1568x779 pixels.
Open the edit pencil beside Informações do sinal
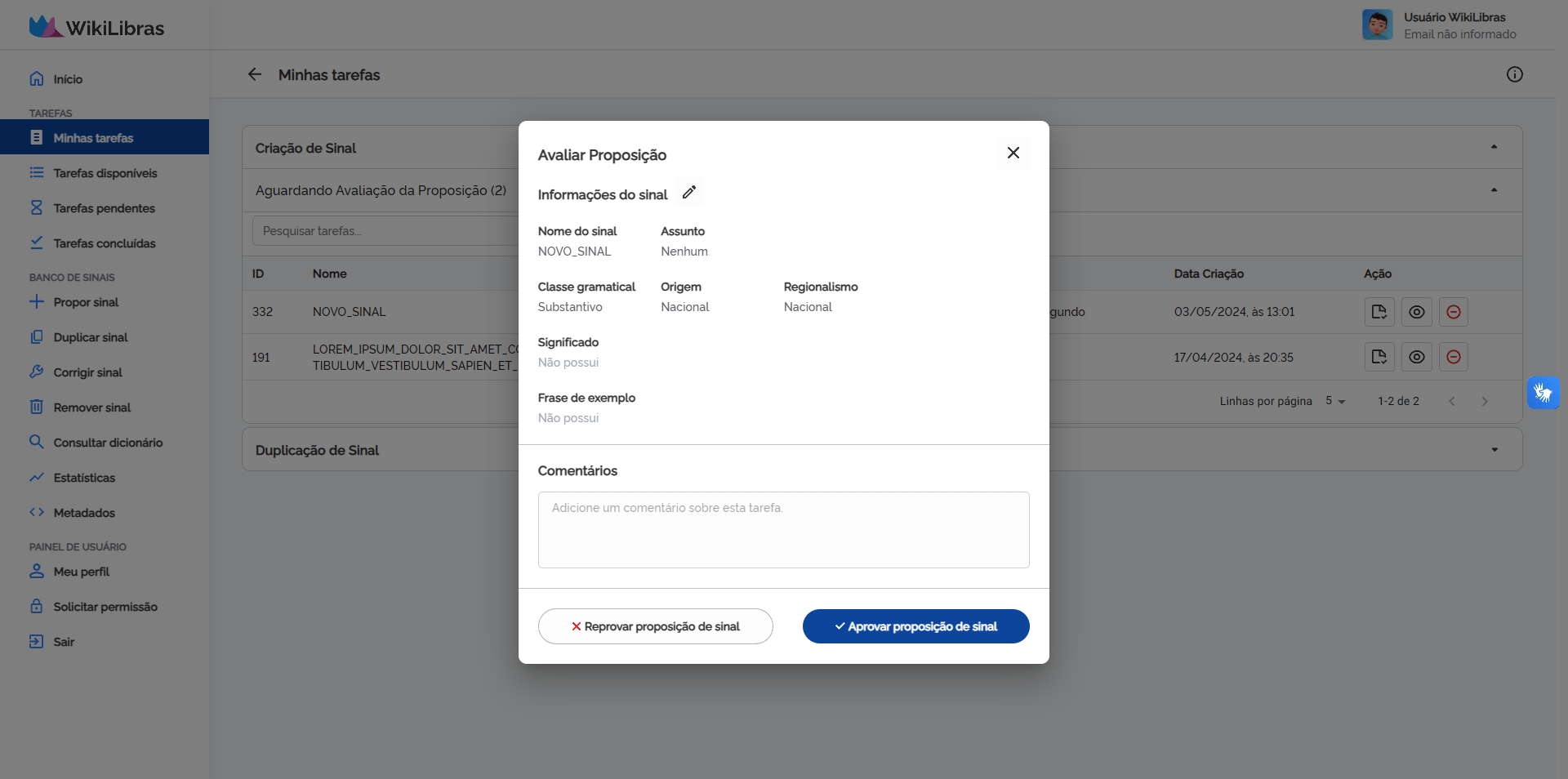(x=689, y=194)
